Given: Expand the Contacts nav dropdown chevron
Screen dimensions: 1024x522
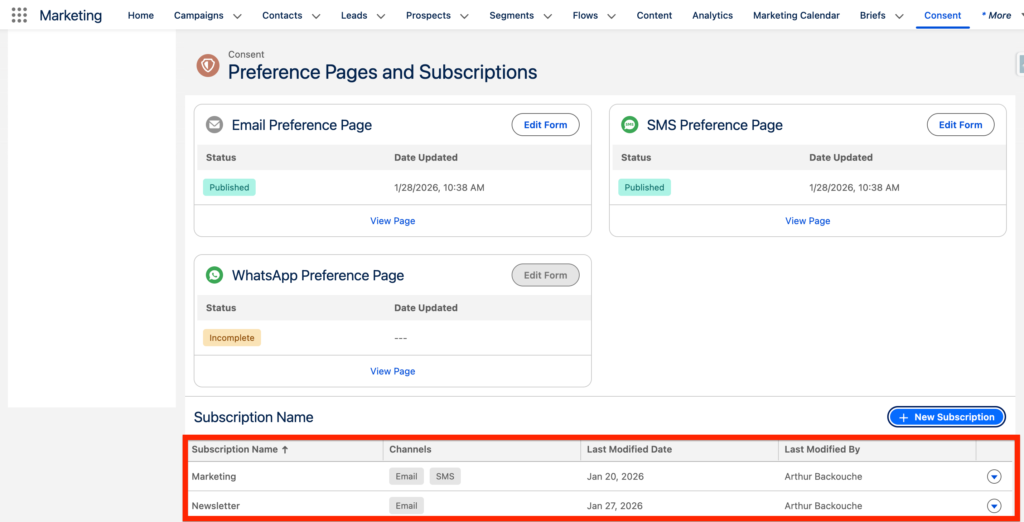Looking at the screenshot, I should [316, 16].
